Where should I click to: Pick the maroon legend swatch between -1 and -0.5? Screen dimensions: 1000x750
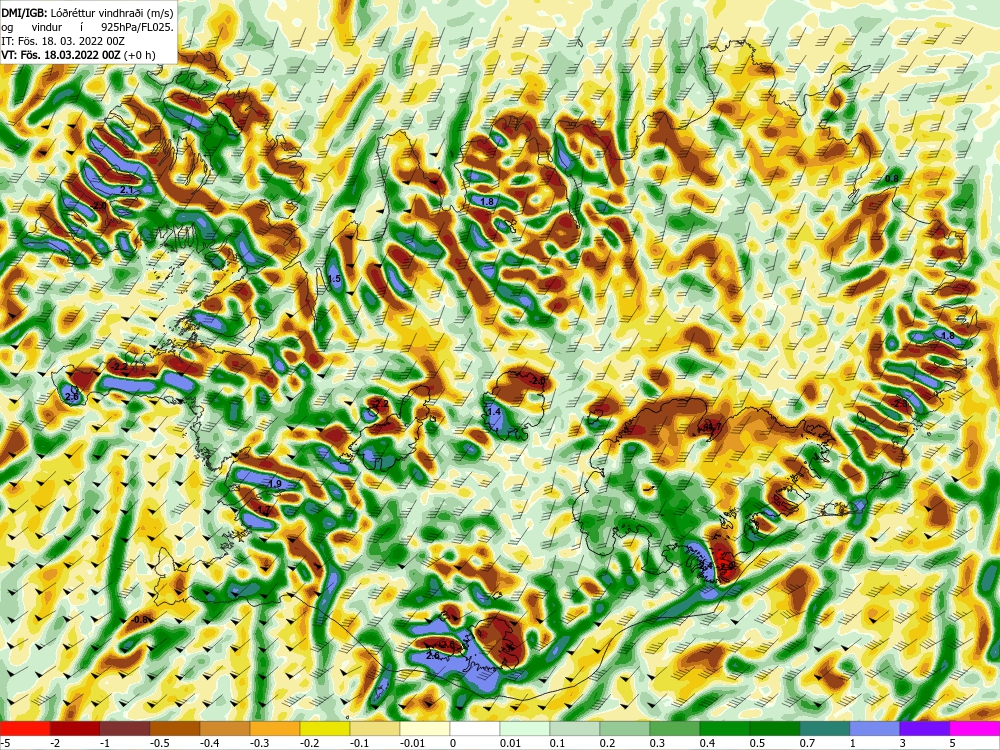click(125, 728)
